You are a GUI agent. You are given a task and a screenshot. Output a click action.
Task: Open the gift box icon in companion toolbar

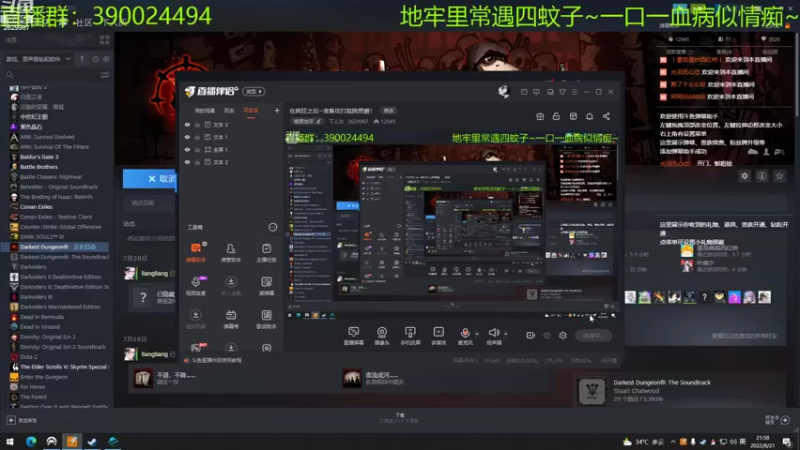(x=540, y=116)
